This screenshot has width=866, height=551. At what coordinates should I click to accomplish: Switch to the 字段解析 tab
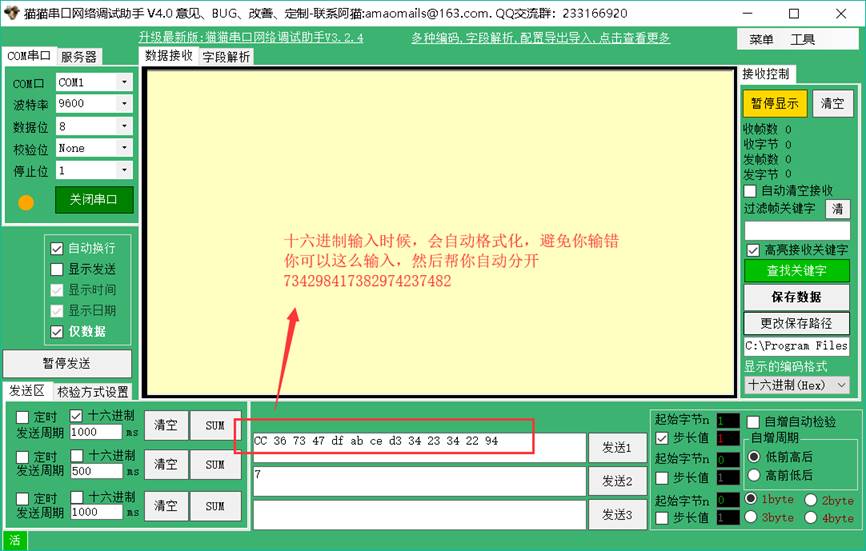227,57
